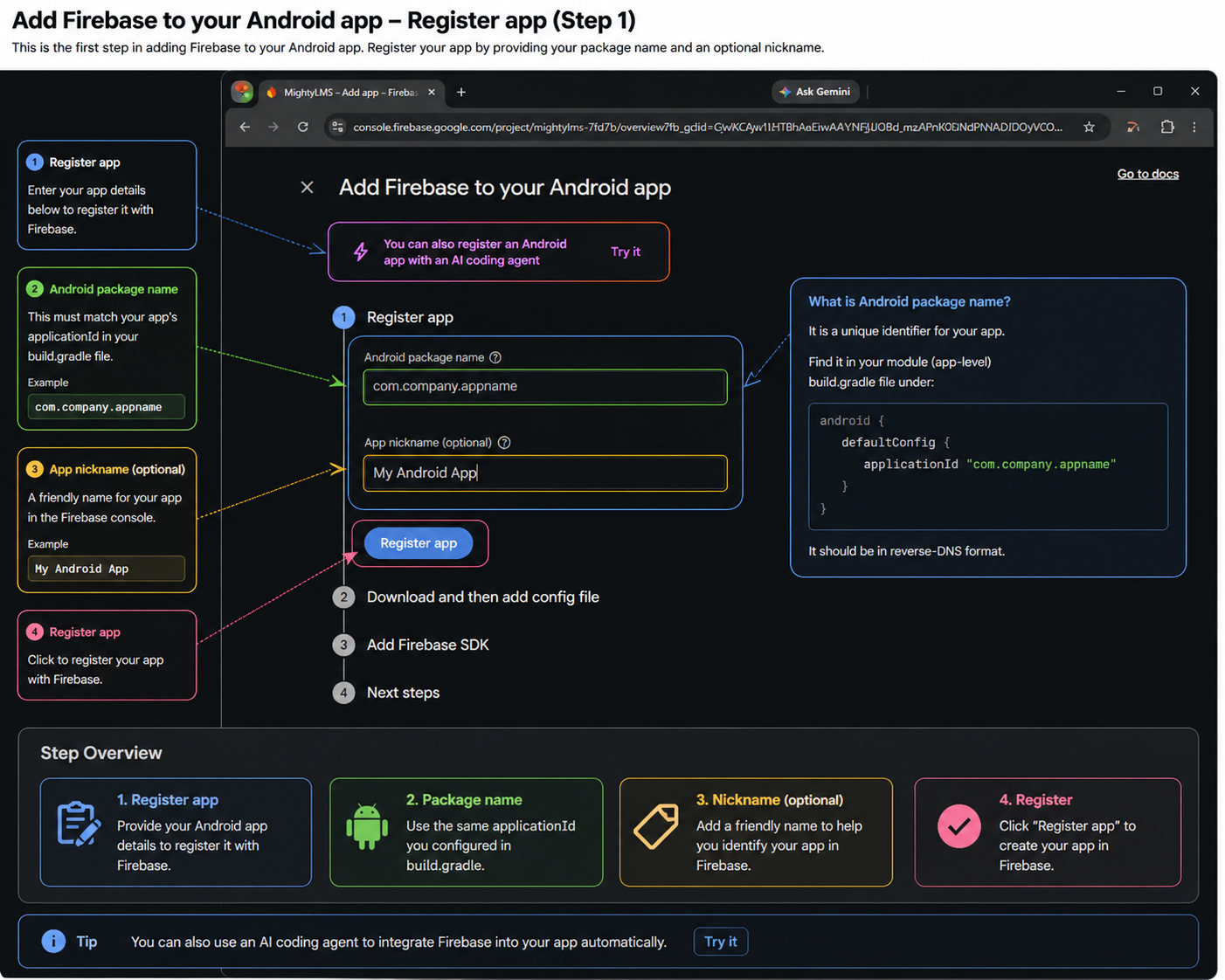1225x980 pixels.
Task: Click the browser forward arrow
Action: click(x=273, y=127)
